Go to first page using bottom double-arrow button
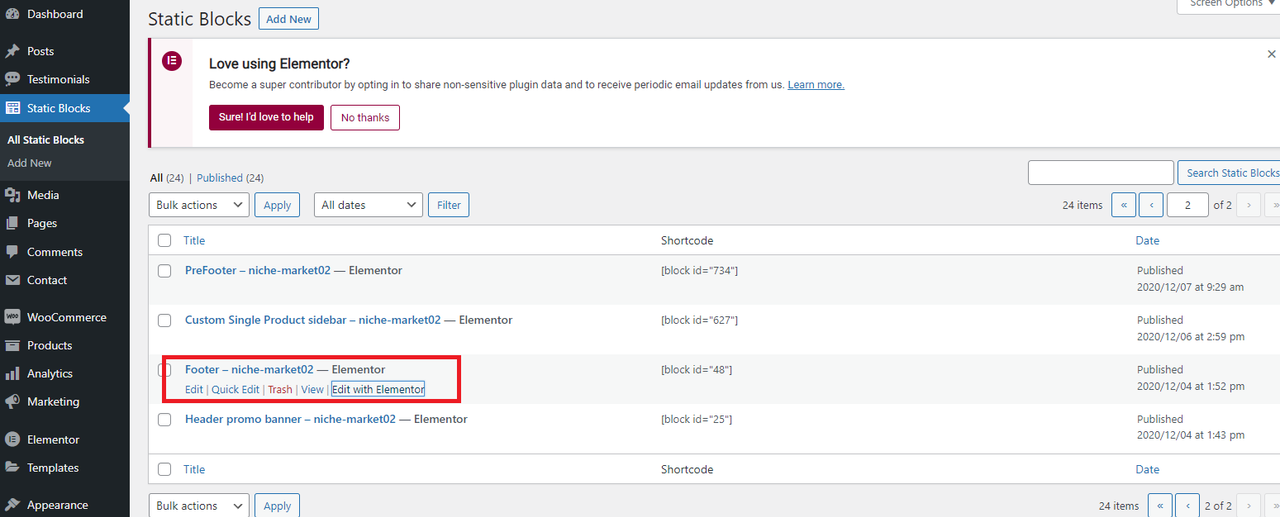1280x517 pixels. tap(1160, 506)
